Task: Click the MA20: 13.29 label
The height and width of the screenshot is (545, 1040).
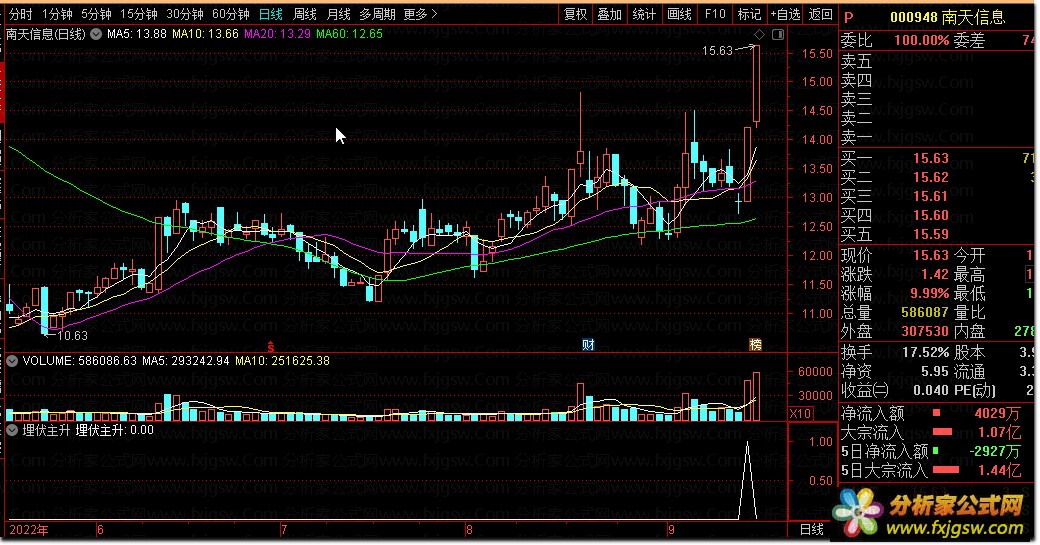Action: tap(277, 34)
